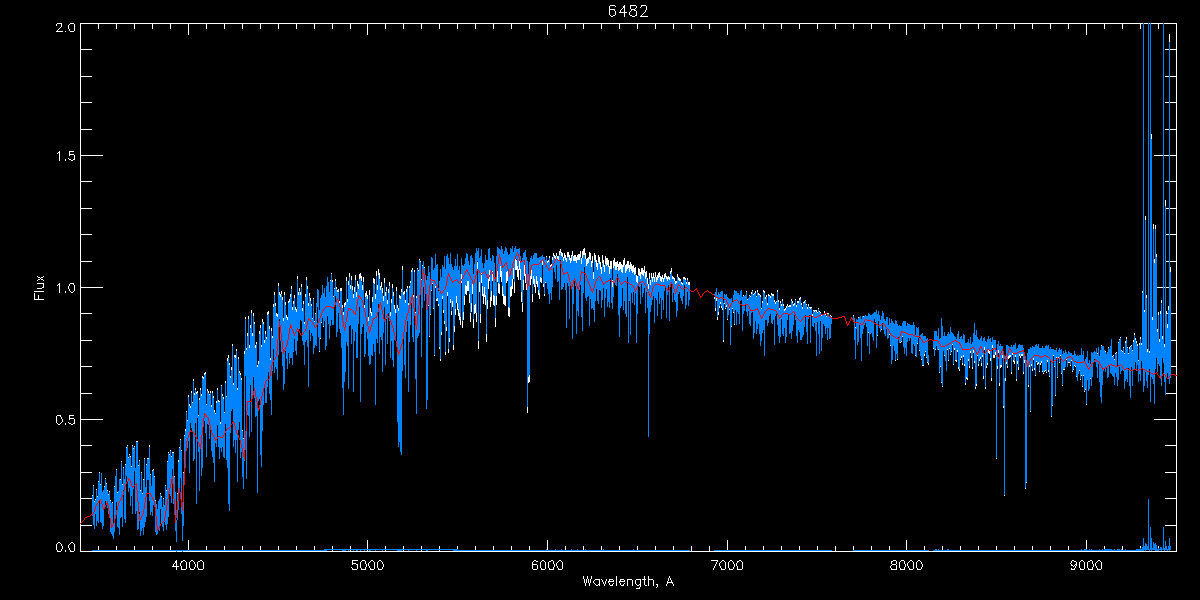The height and width of the screenshot is (600, 1200).
Task: Click the 1.5 y-axis tick label
Action: 64,157
